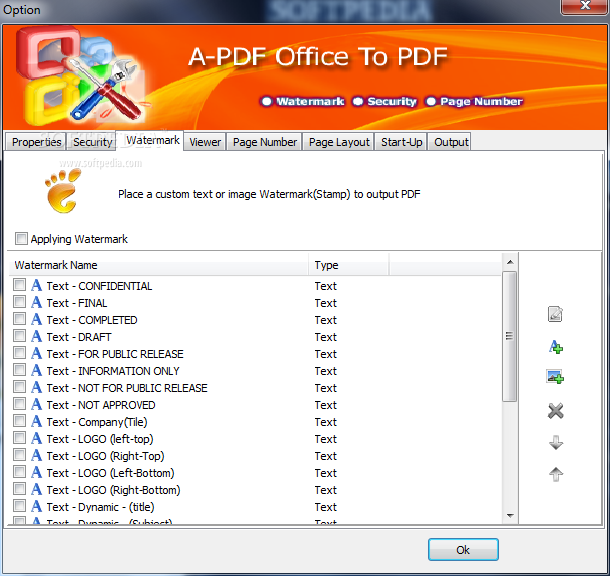The width and height of the screenshot is (610, 576).
Task: Sort by Watermark Name column header
Action: click(159, 265)
